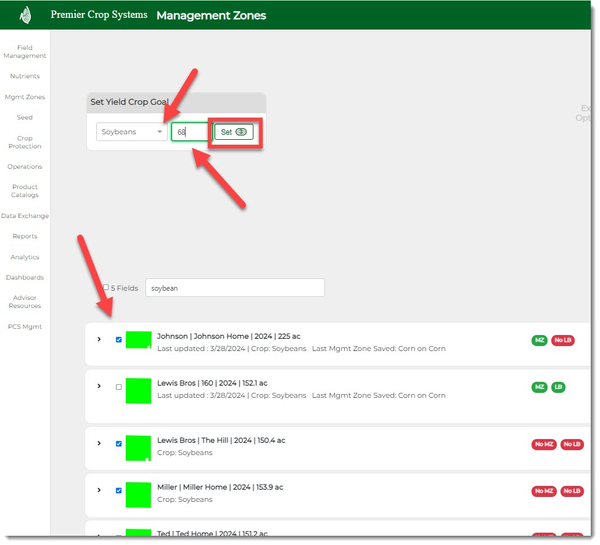The image size is (600, 545).
Task: Open Advisor Resources in the sidebar
Action: (25, 302)
